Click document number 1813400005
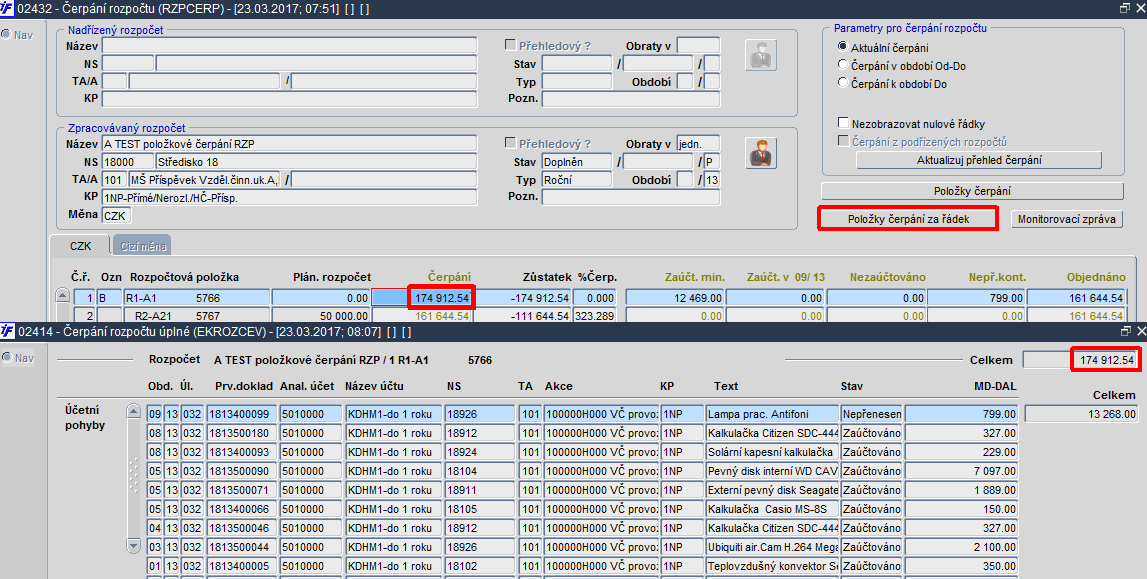The image size is (1147, 579). [x=243, y=566]
